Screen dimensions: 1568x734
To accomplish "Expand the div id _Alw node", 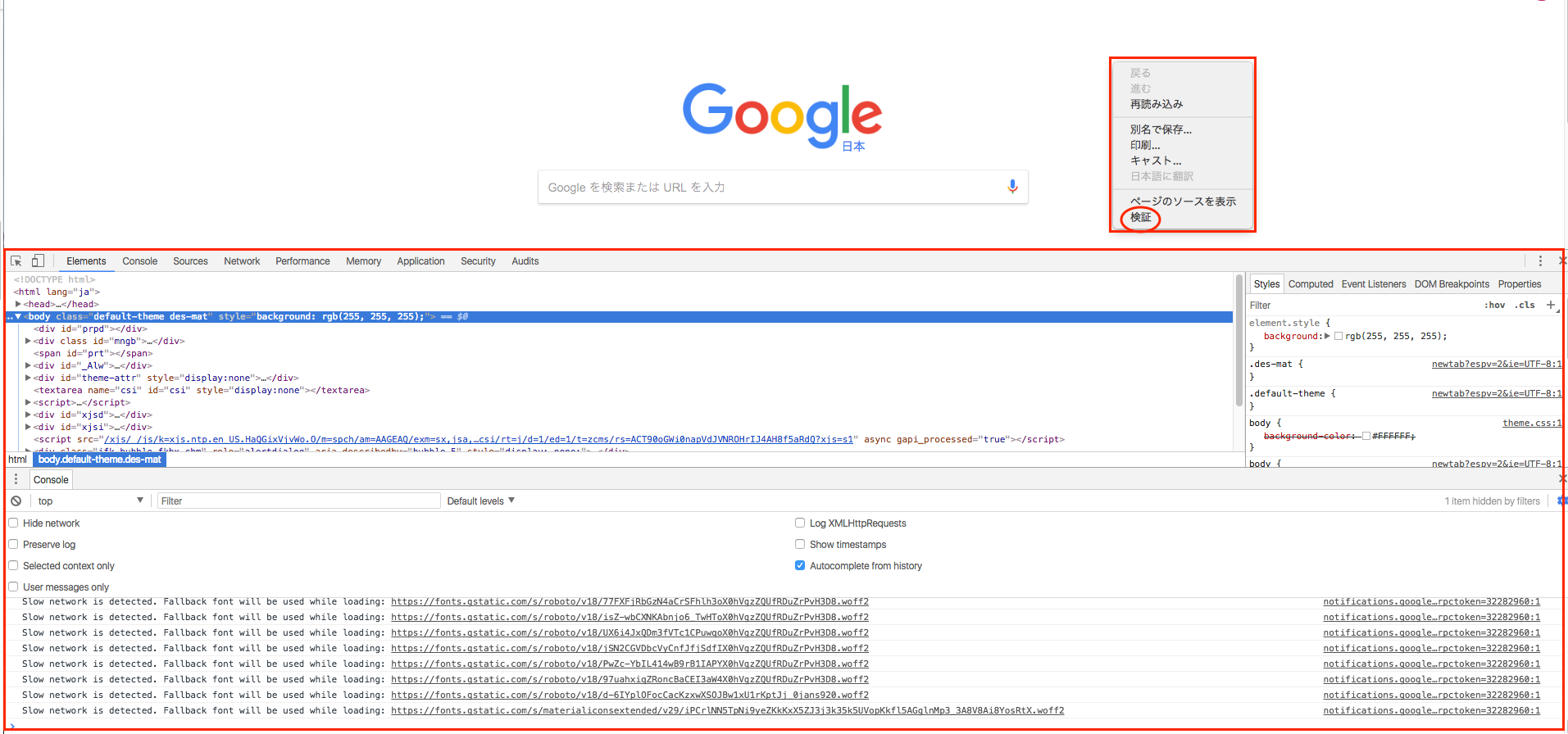I will [28, 365].
